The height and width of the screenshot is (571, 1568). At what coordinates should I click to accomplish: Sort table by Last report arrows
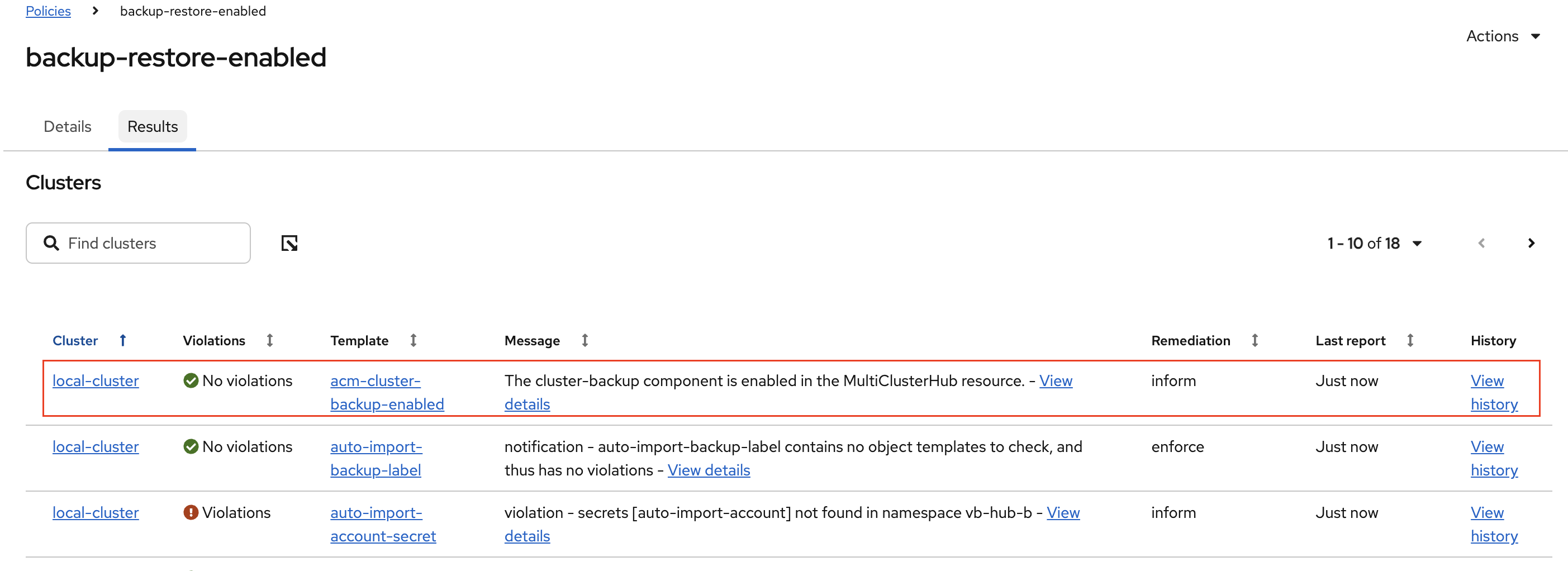pos(1410,340)
